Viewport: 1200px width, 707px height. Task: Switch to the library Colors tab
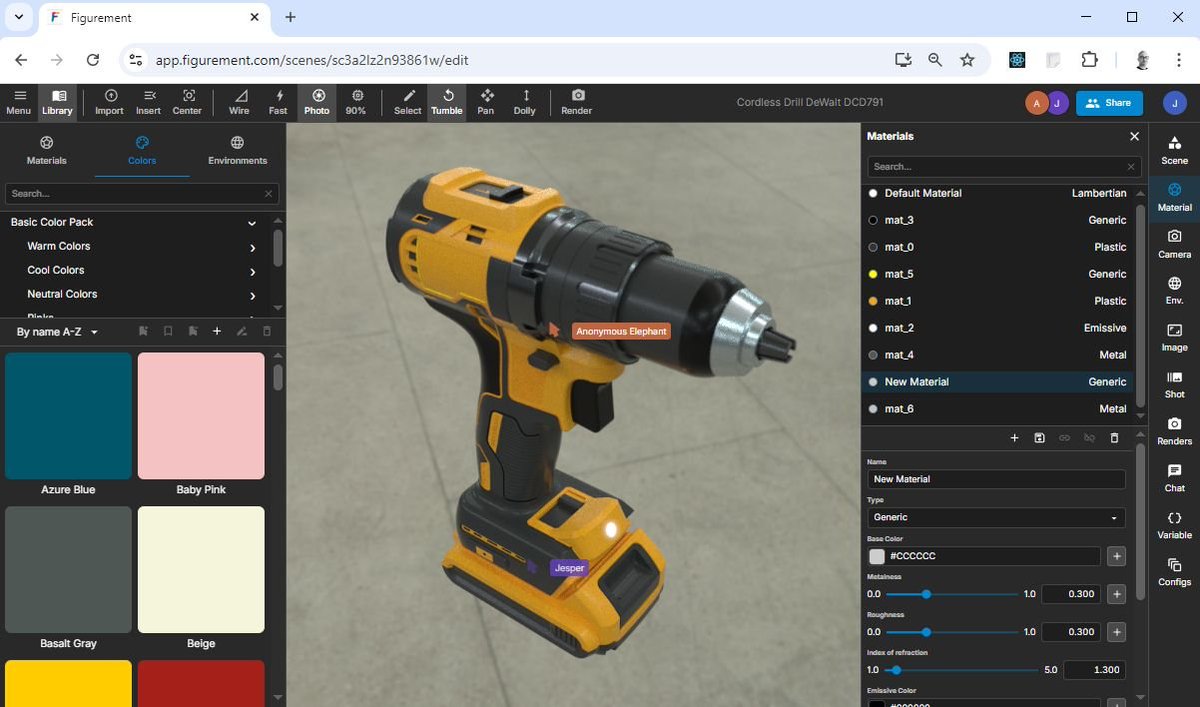click(142, 150)
